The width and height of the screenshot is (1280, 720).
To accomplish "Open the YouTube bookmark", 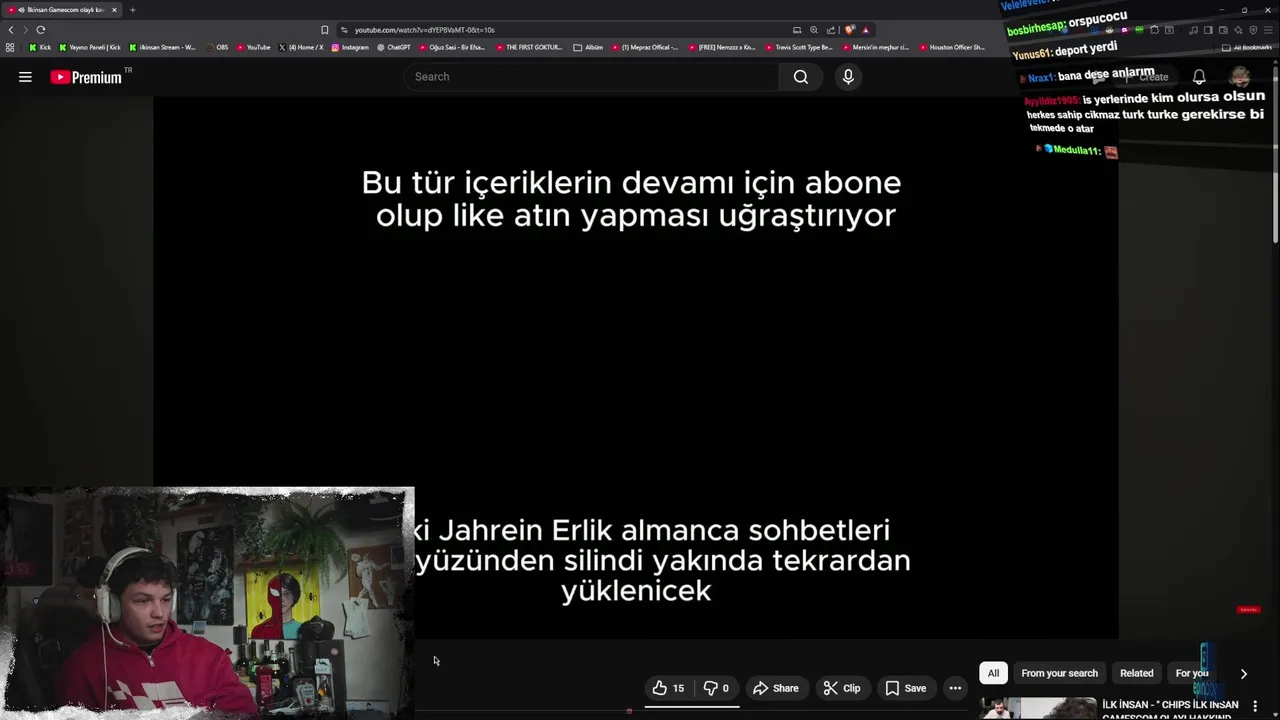I will (x=254, y=47).
